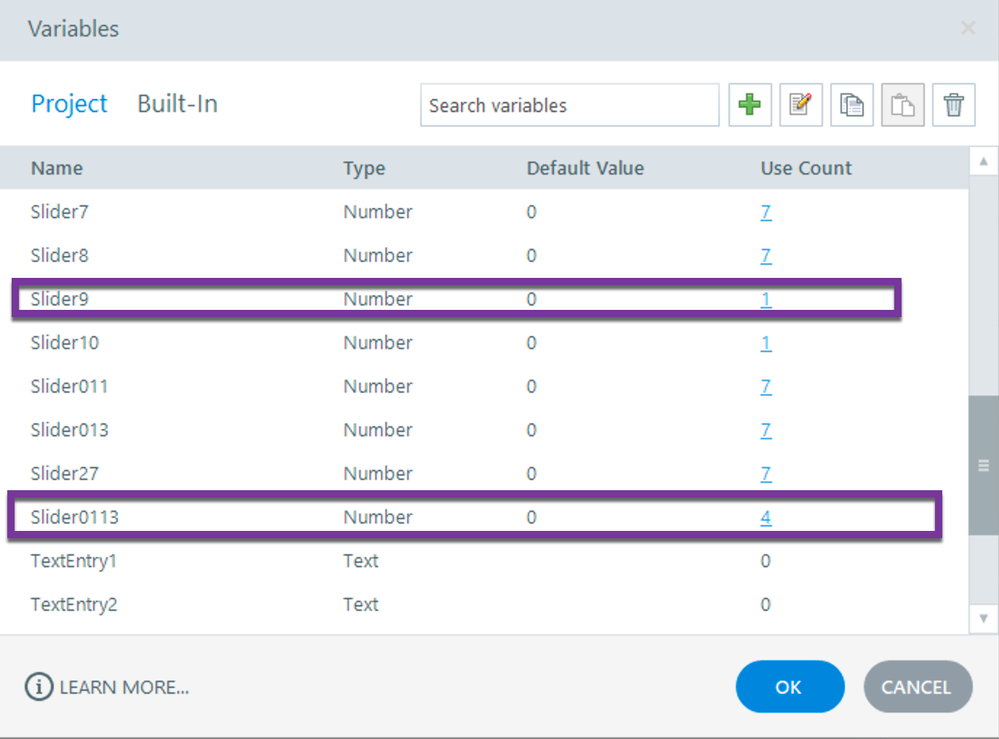999x739 pixels.
Task: Click the delete variable trash icon
Action: (x=954, y=105)
